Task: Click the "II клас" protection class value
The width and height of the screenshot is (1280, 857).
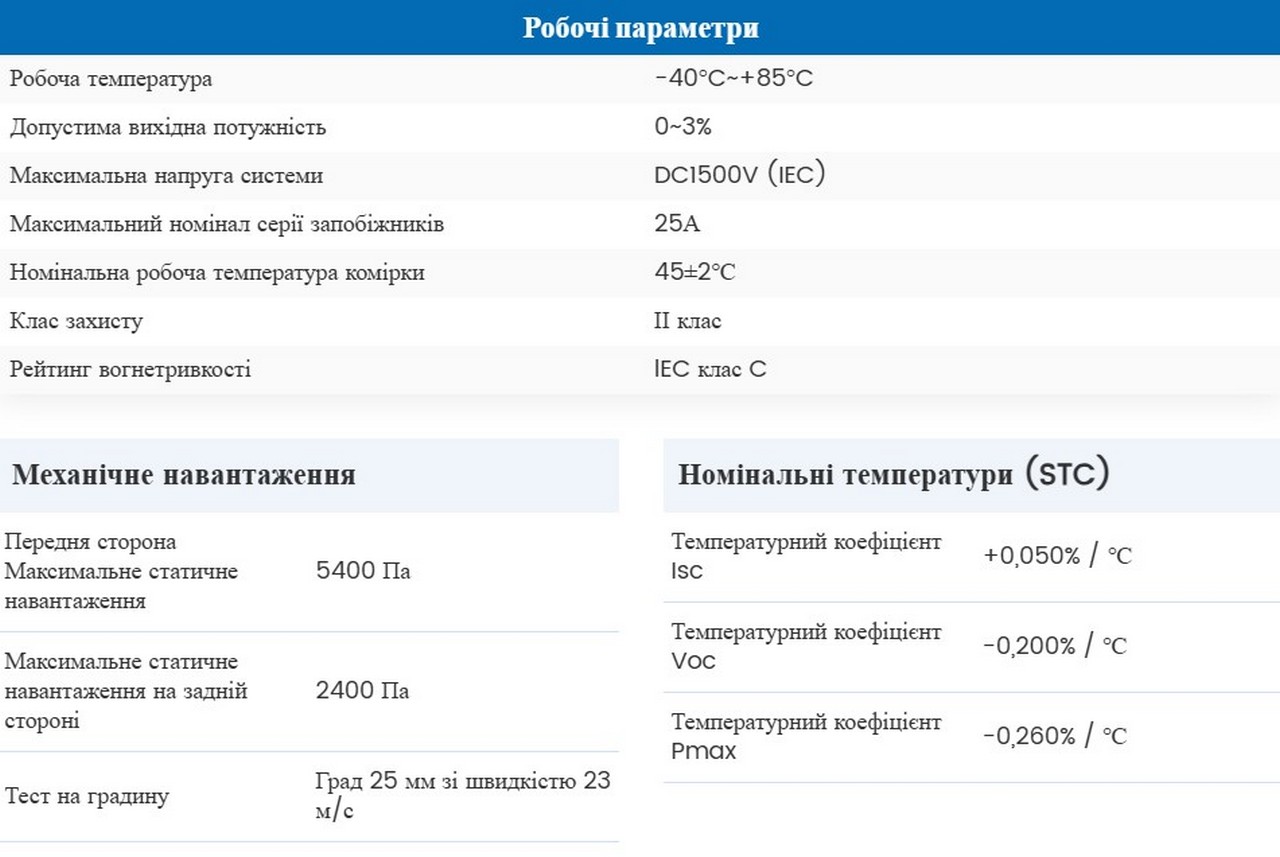Action: 687,321
